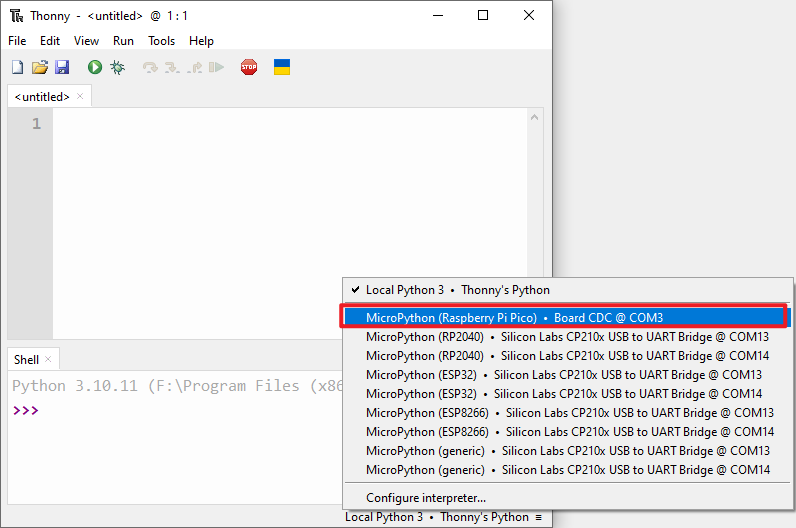
Task: Maximize the Thonny window
Action: pyautogui.click(x=483, y=16)
